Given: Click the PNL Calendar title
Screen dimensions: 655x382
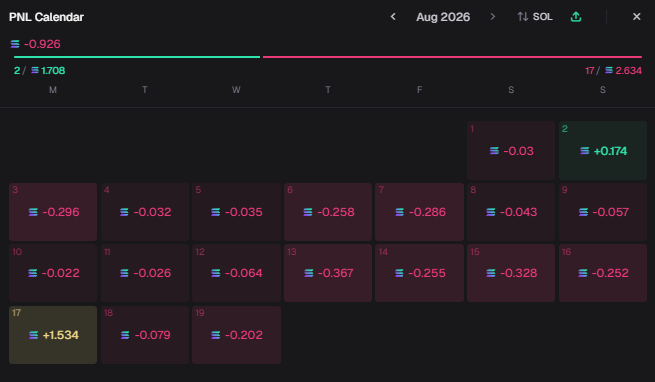Looking at the screenshot, I should point(46,17).
